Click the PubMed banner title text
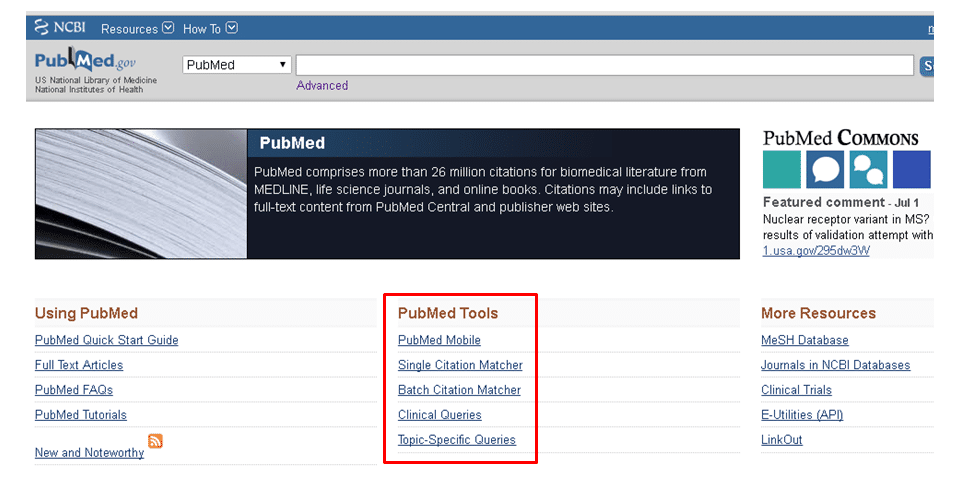The width and height of the screenshot is (960, 496). pos(292,143)
